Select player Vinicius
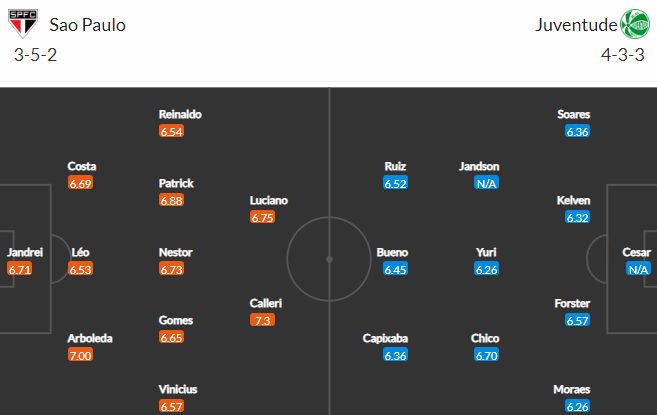This screenshot has height=415, width=657. pyautogui.click(x=178, y=389)
